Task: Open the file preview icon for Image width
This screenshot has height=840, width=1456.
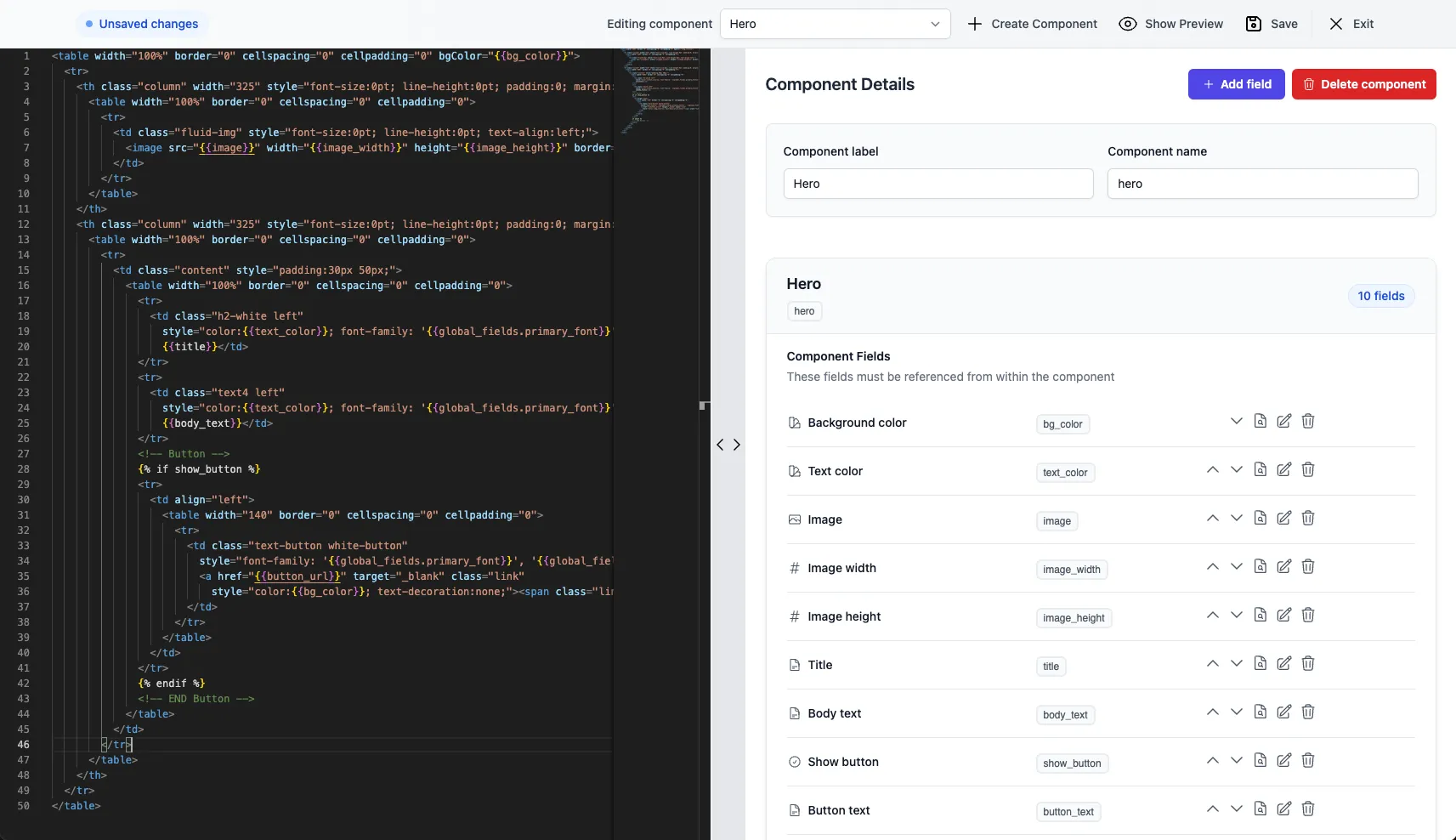Action: [x=1260, y=566]
